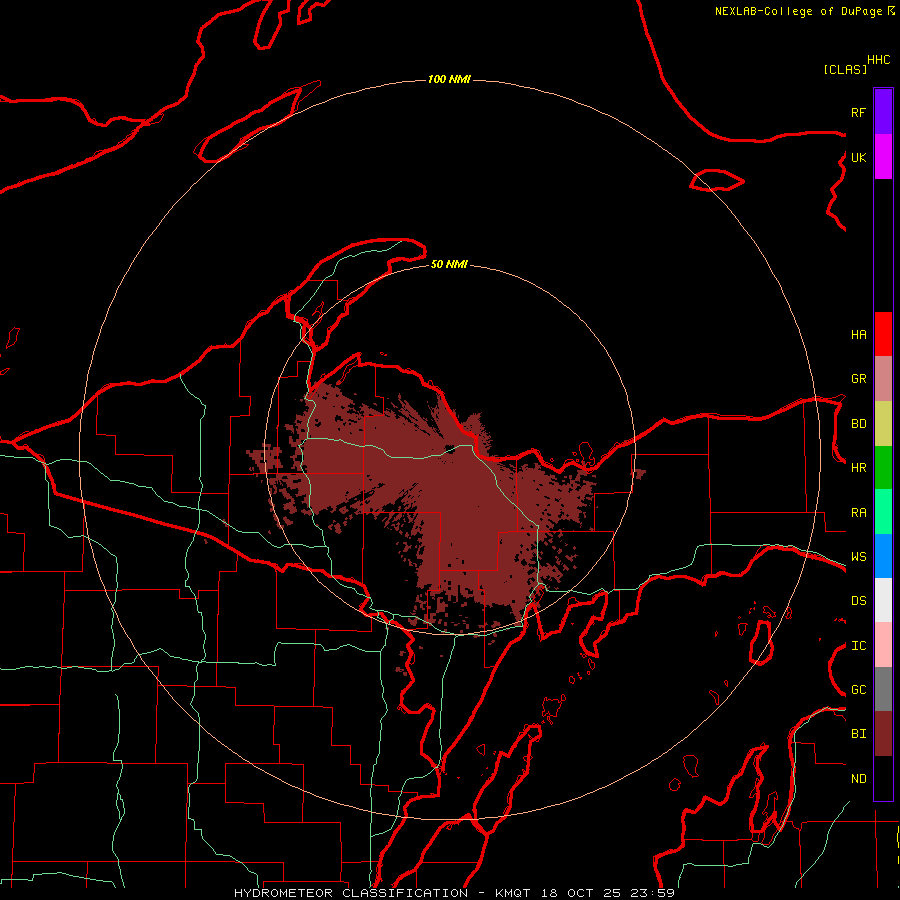
Task: Click the DS white legend swatch
Action: (883, 600)
